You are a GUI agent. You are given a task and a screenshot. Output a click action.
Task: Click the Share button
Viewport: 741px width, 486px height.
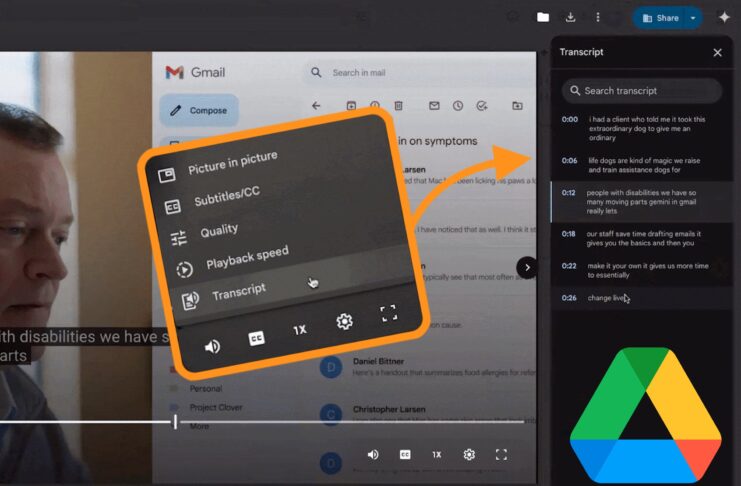click(x=661, y=18)
